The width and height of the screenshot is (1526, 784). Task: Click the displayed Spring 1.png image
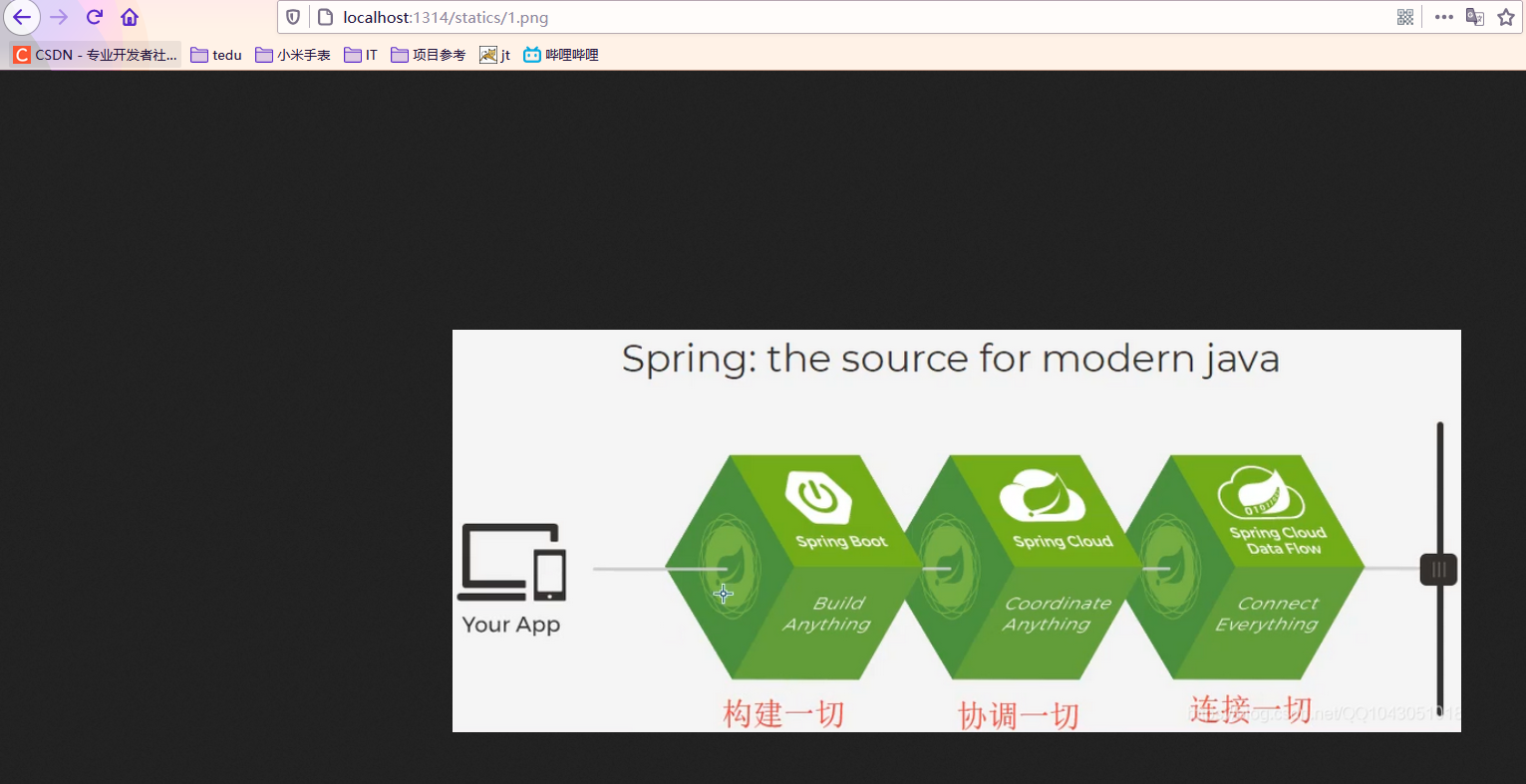[x=956, y=531]
